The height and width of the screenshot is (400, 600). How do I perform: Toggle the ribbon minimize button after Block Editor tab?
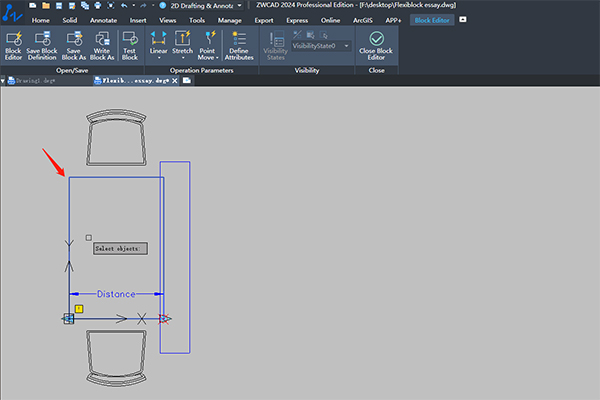coord(463,20)
